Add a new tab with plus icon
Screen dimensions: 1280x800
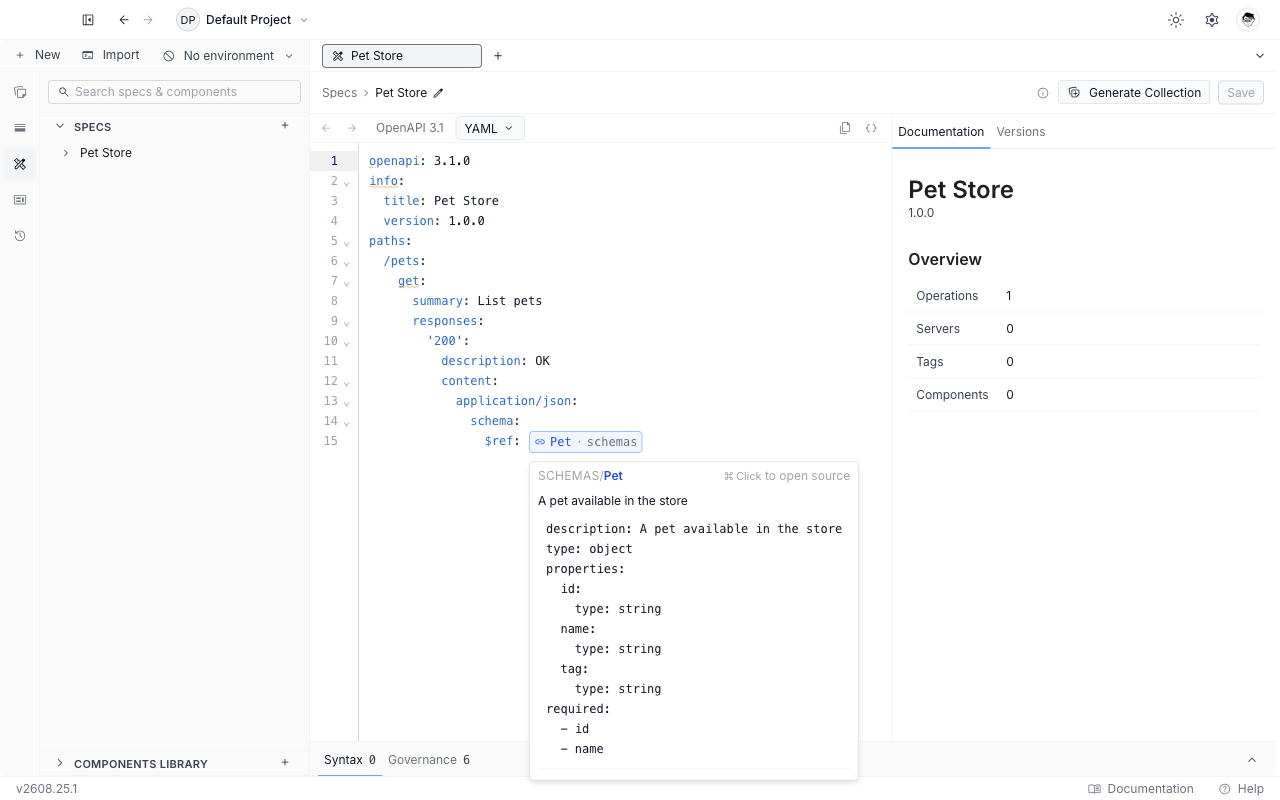click(498, 56)
